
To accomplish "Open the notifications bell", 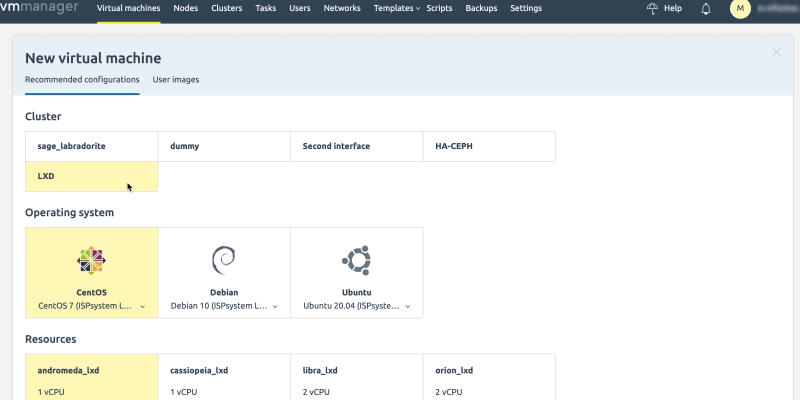I will pyautogui.click(x=706, y=8).
